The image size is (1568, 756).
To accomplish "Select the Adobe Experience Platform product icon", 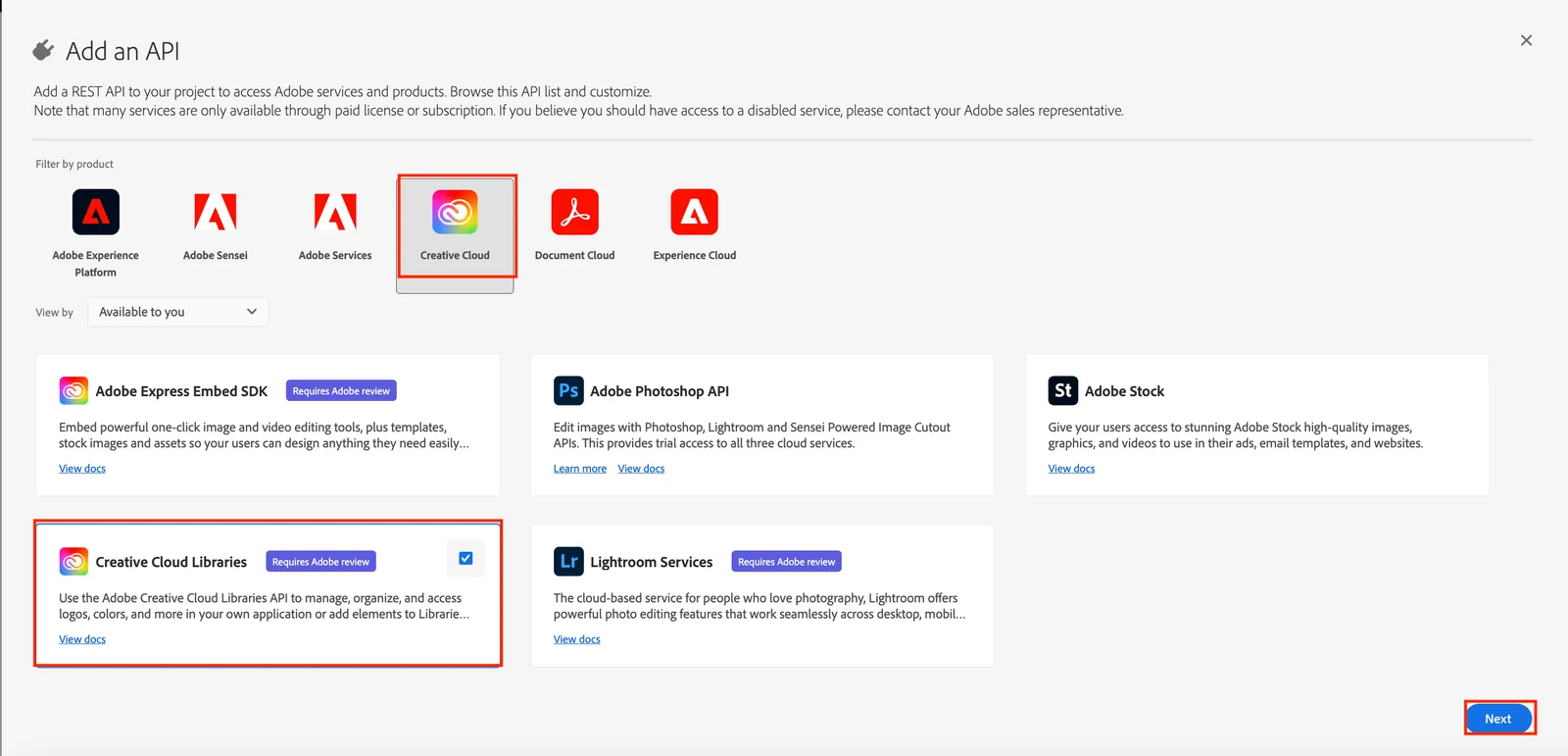I will point(96,212).
